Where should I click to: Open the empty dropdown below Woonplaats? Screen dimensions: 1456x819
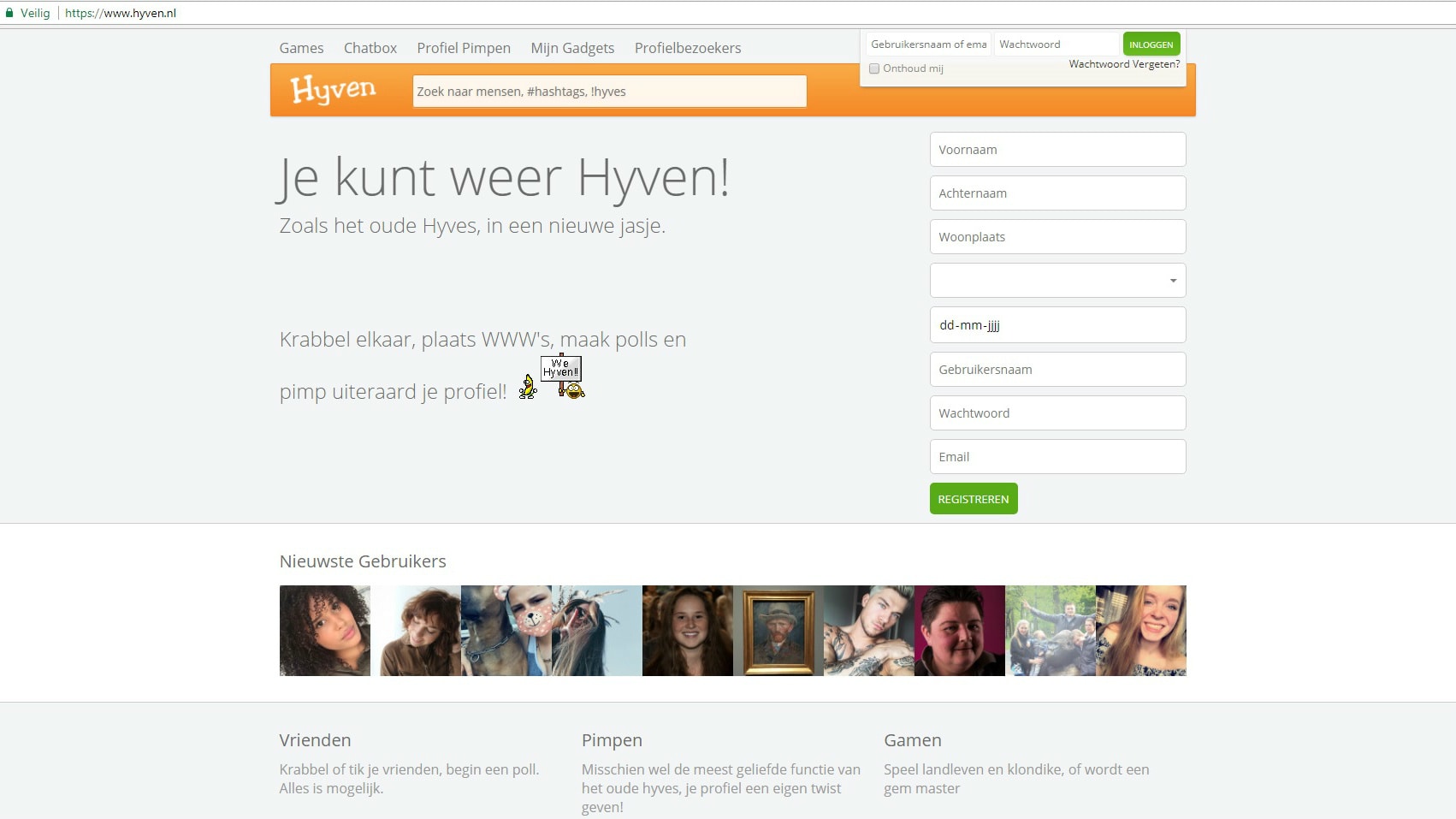pos(1058,280)
